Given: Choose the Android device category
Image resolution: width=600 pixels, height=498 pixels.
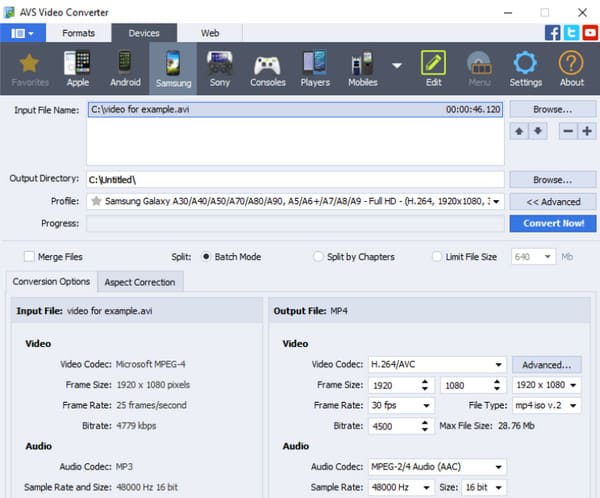Looking at the screenshot, I should [x=125, y=68].
